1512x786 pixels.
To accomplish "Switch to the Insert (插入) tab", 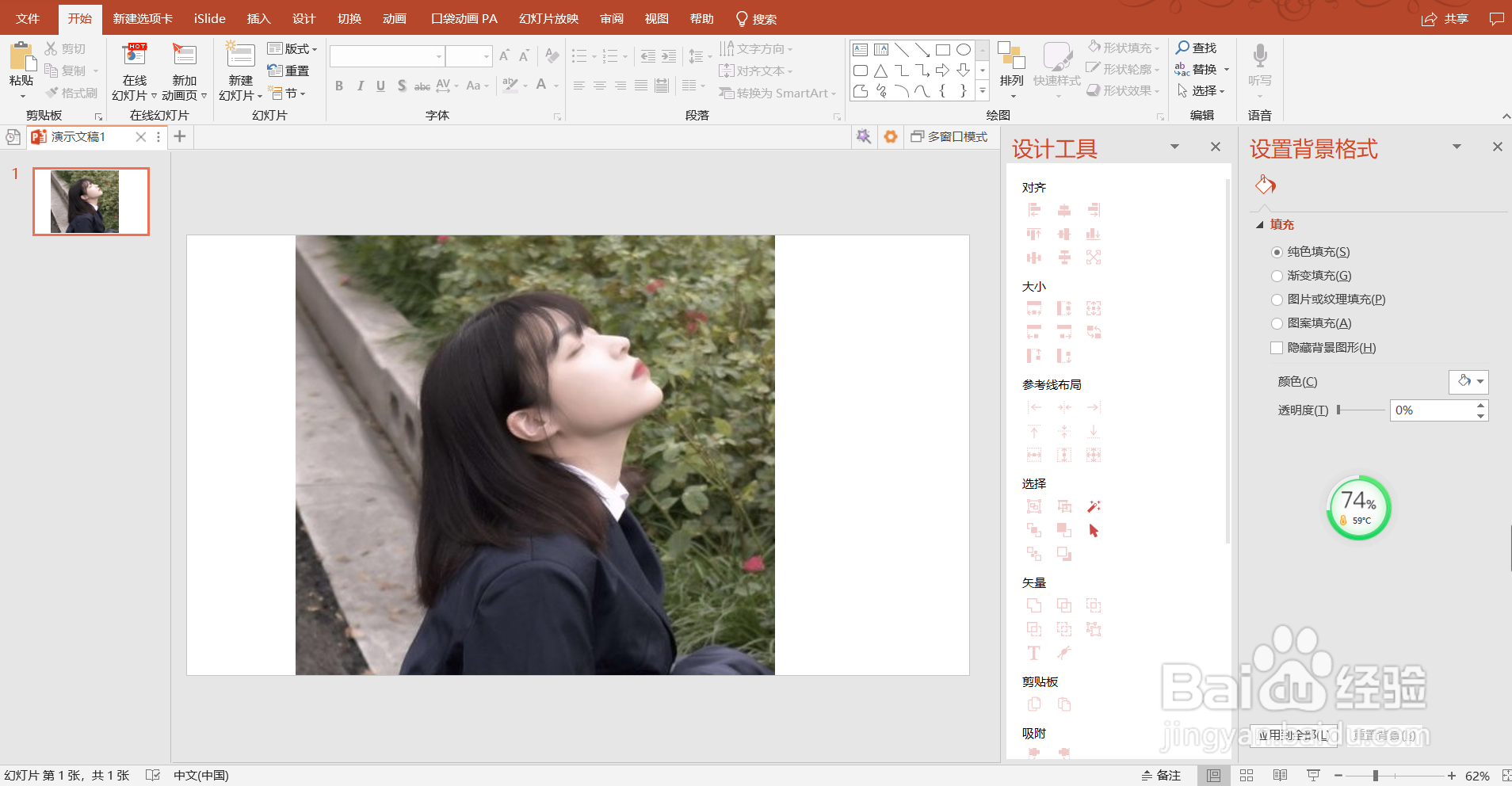I will 258,19.
